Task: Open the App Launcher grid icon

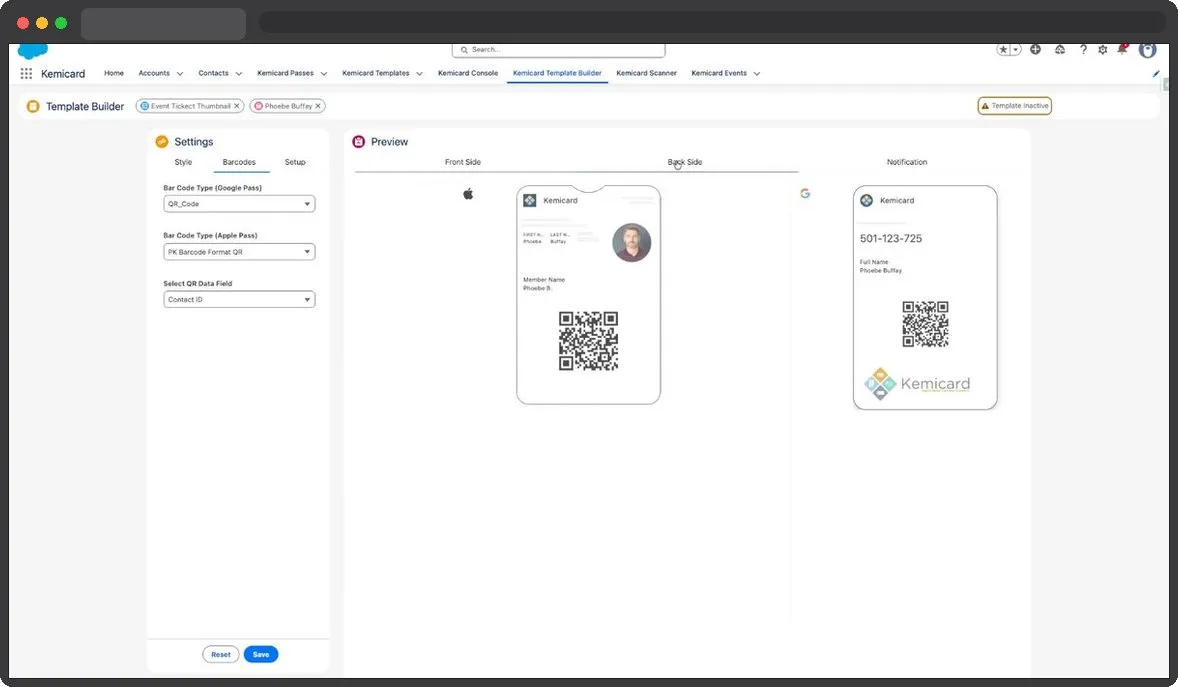Action: coord(26,74)
